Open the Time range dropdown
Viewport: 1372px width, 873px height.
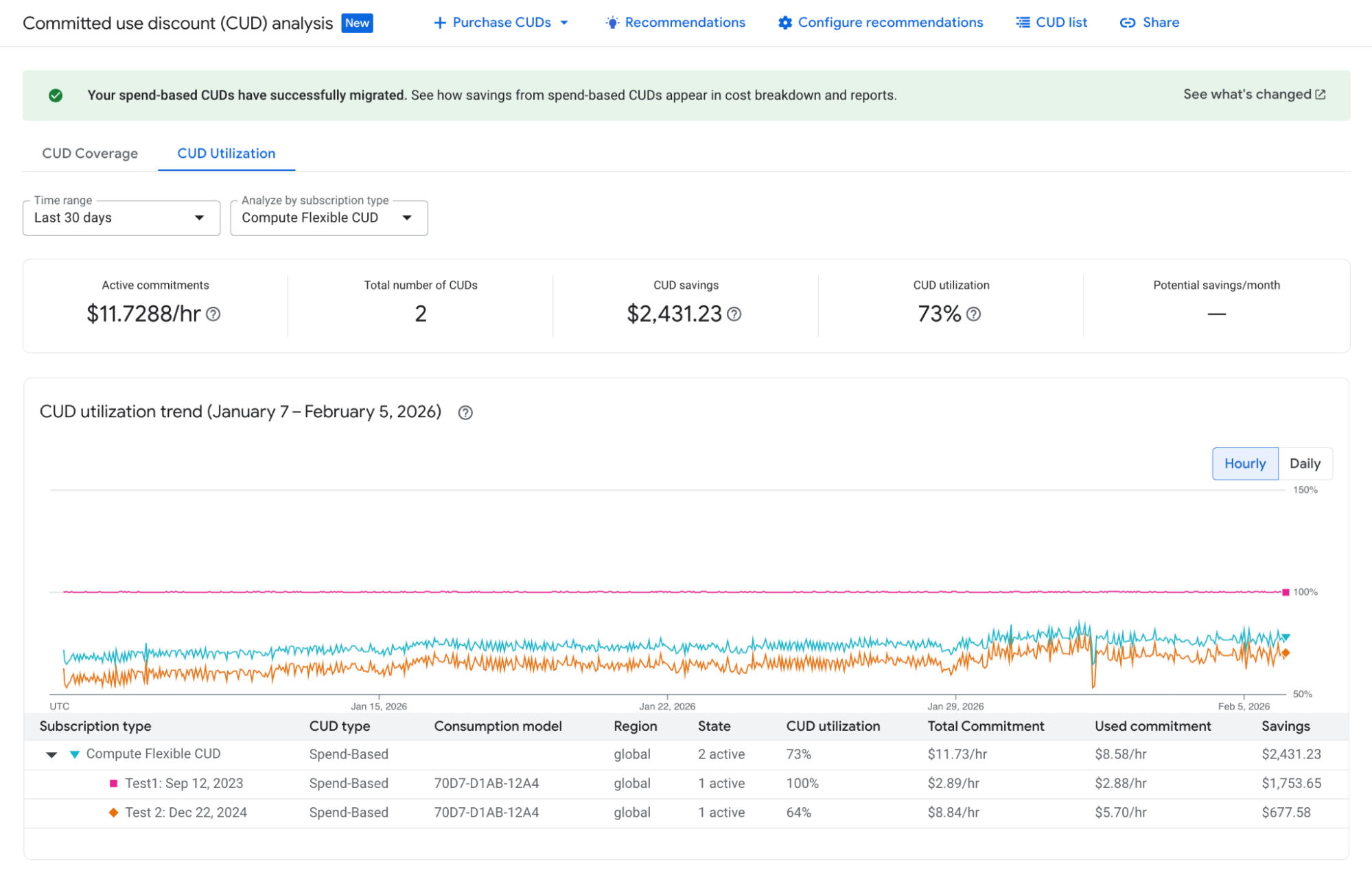[x=121, y=218]
